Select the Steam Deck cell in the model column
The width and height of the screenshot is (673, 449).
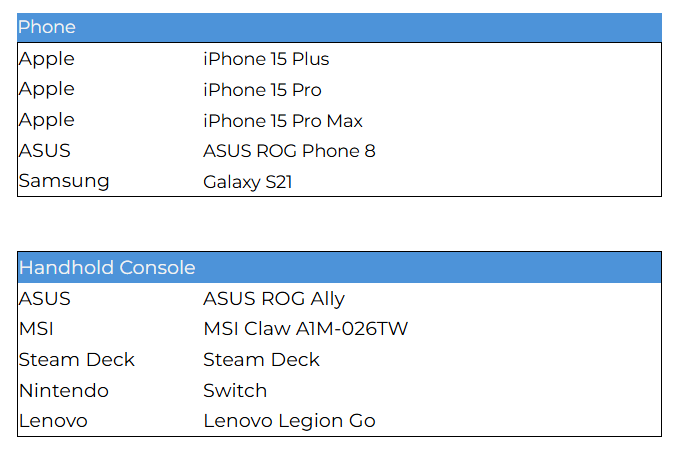[x=261, y=359]
